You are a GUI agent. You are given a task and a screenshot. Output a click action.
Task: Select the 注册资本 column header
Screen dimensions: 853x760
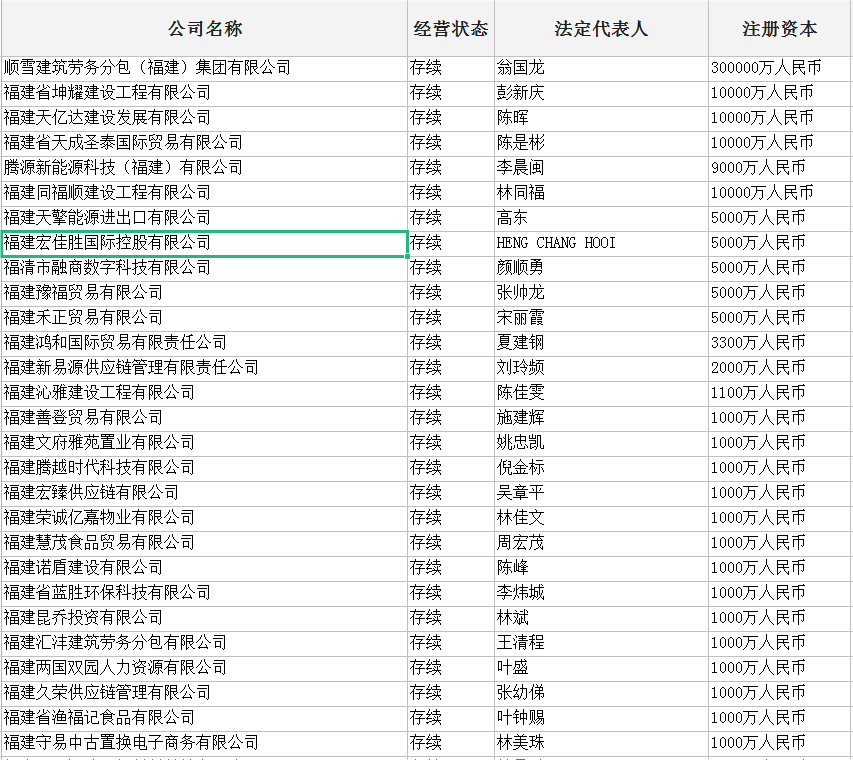[x=780, y=28]
